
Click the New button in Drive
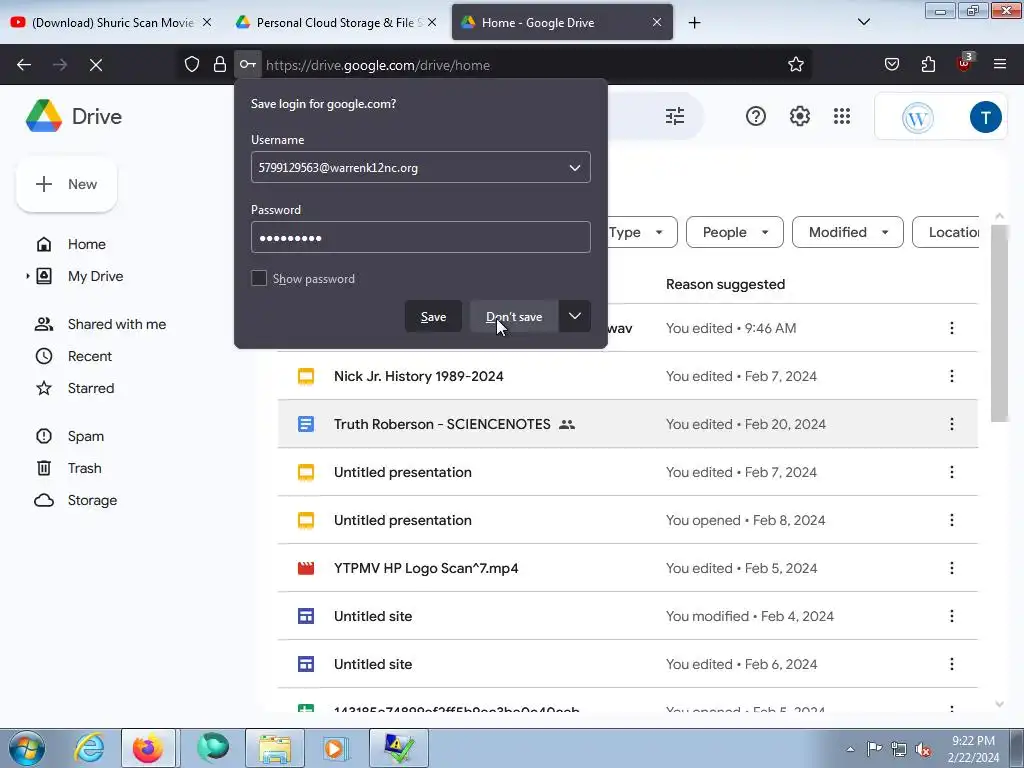67,184
